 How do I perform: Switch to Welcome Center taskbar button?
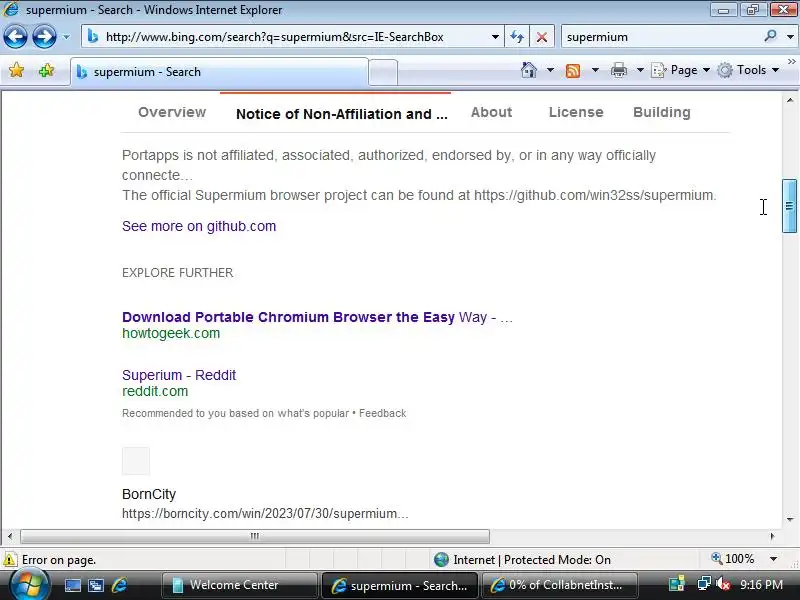[x=239, y=585]
